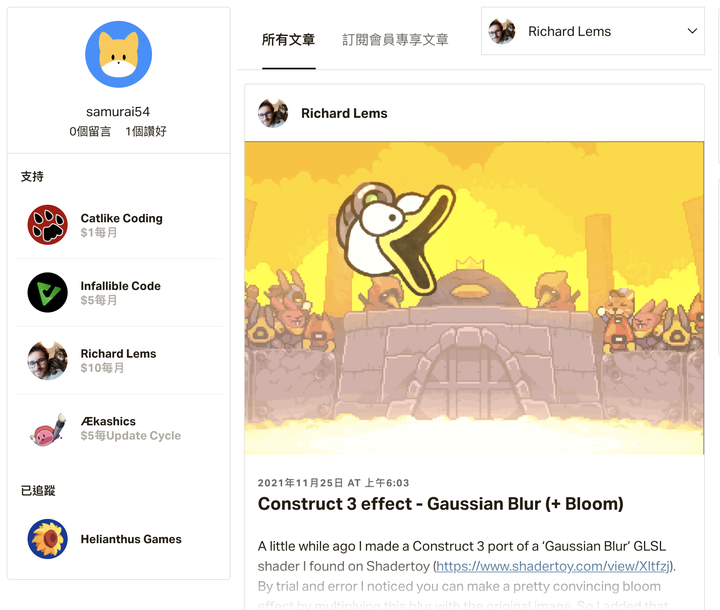The image size is (720, 610).
Task: Switch to 所有文章 tab
Action: [288, 40]
